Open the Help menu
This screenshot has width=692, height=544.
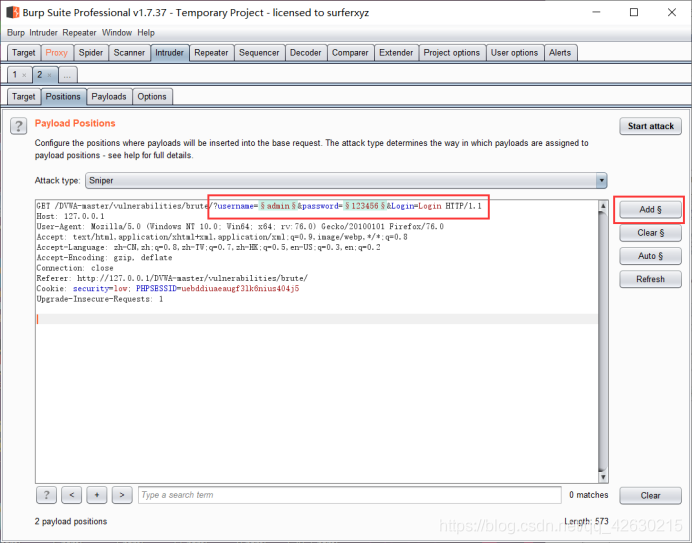point(146,33)
